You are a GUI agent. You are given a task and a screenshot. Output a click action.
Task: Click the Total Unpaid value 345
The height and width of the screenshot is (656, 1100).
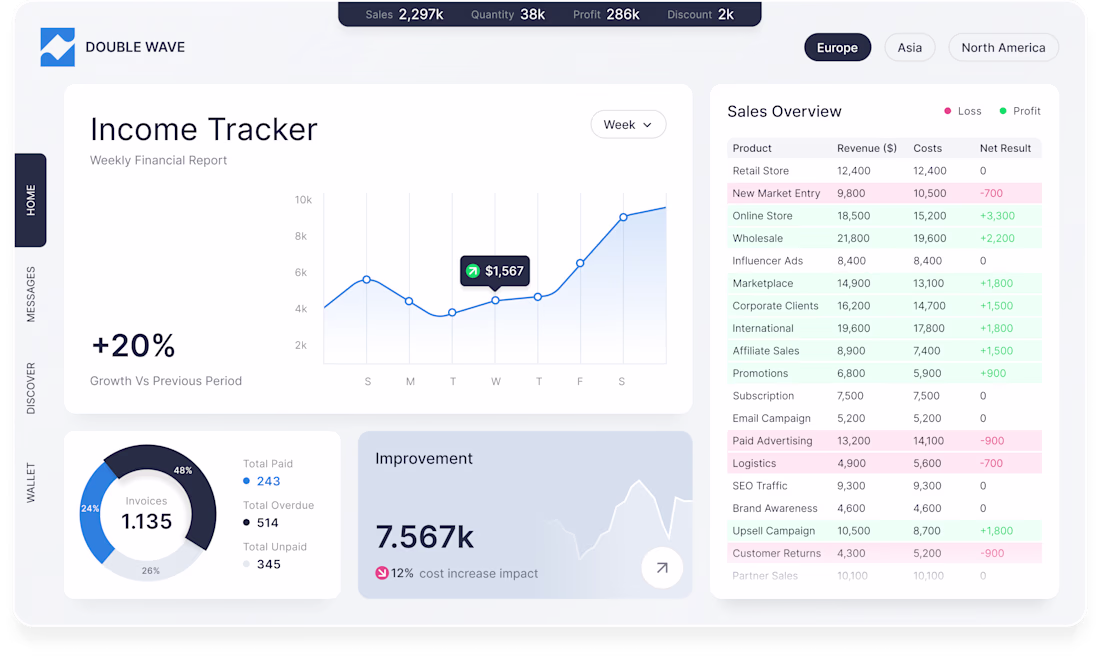tap(269, 564)
